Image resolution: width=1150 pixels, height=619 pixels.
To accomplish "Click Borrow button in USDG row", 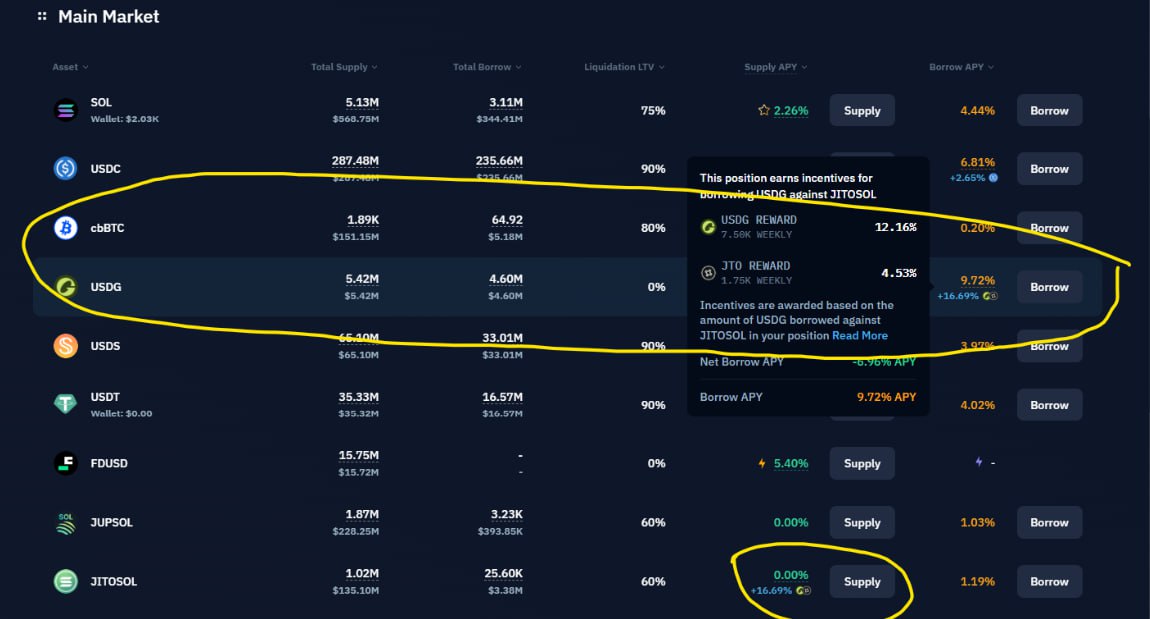I will tap(1050, 287).
